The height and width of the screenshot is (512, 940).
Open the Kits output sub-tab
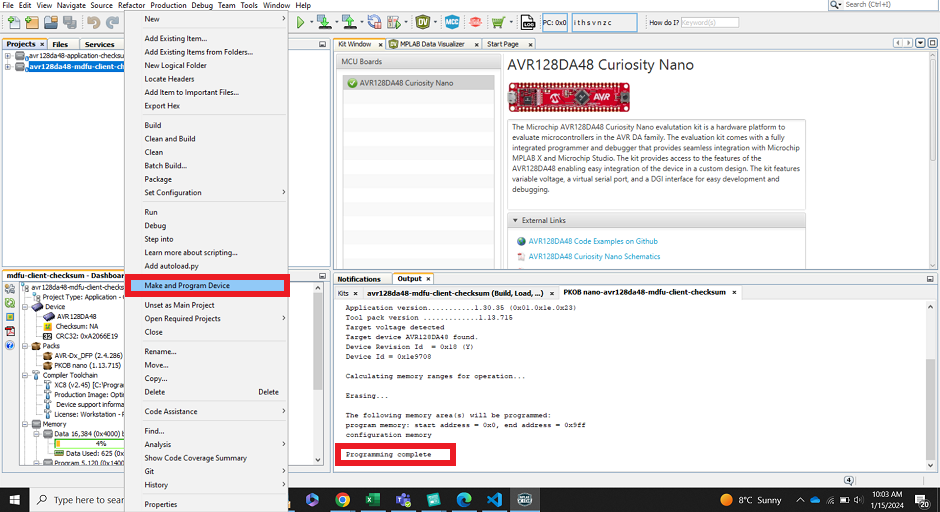tap(343, 293)
